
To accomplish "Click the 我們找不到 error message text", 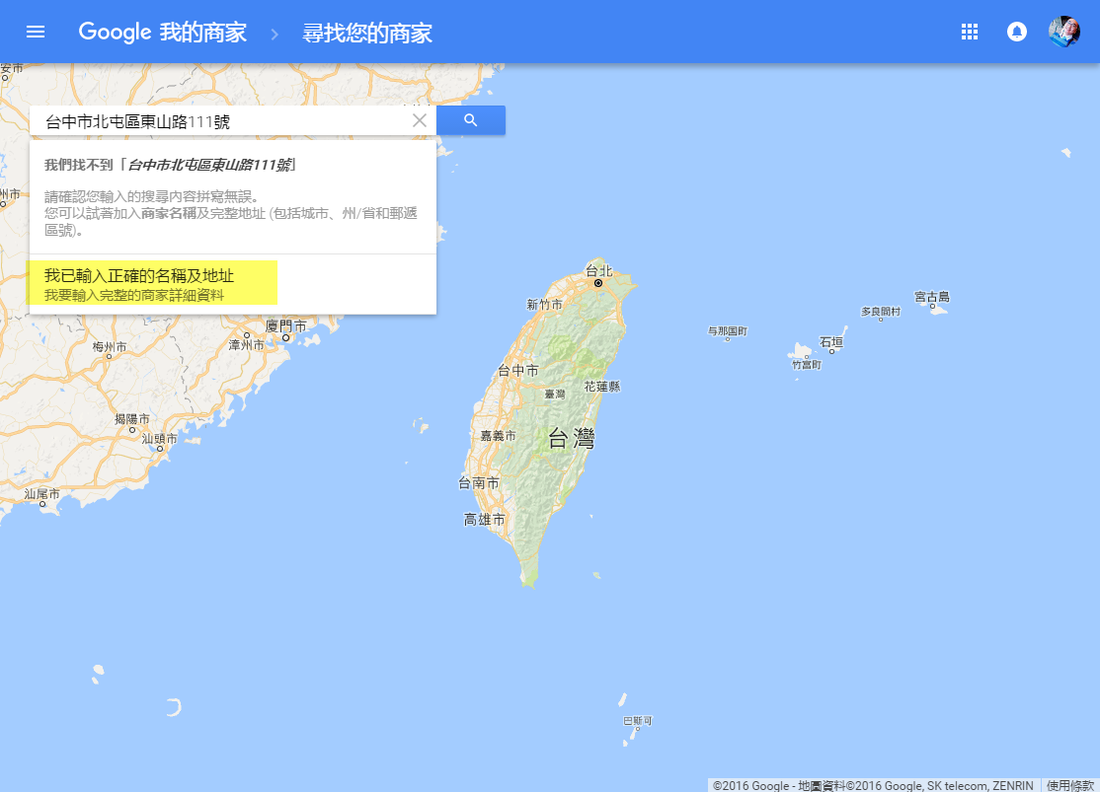I will [x=170, y=165].
